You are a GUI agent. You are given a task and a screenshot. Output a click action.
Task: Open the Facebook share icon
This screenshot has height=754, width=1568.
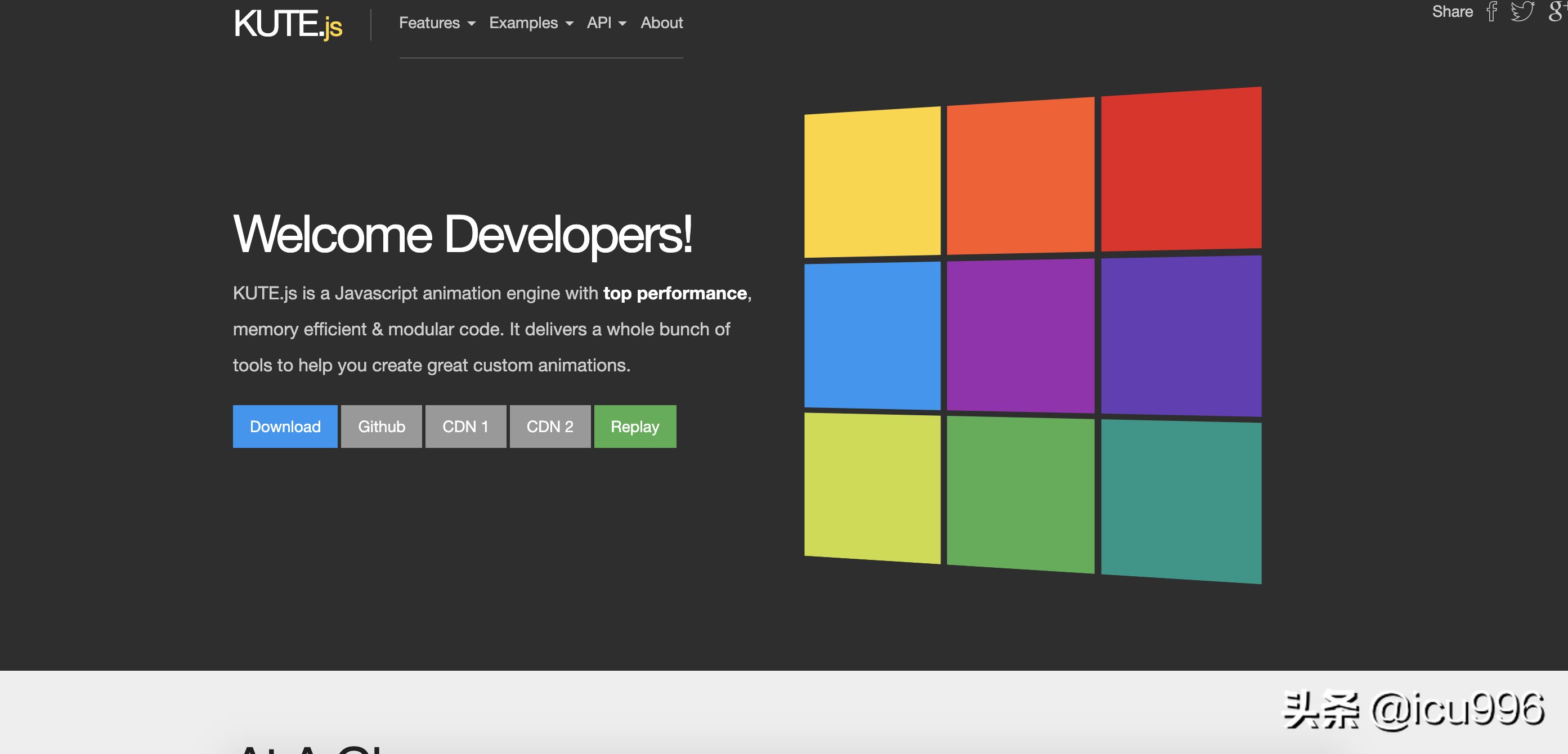click(1494, 14)
